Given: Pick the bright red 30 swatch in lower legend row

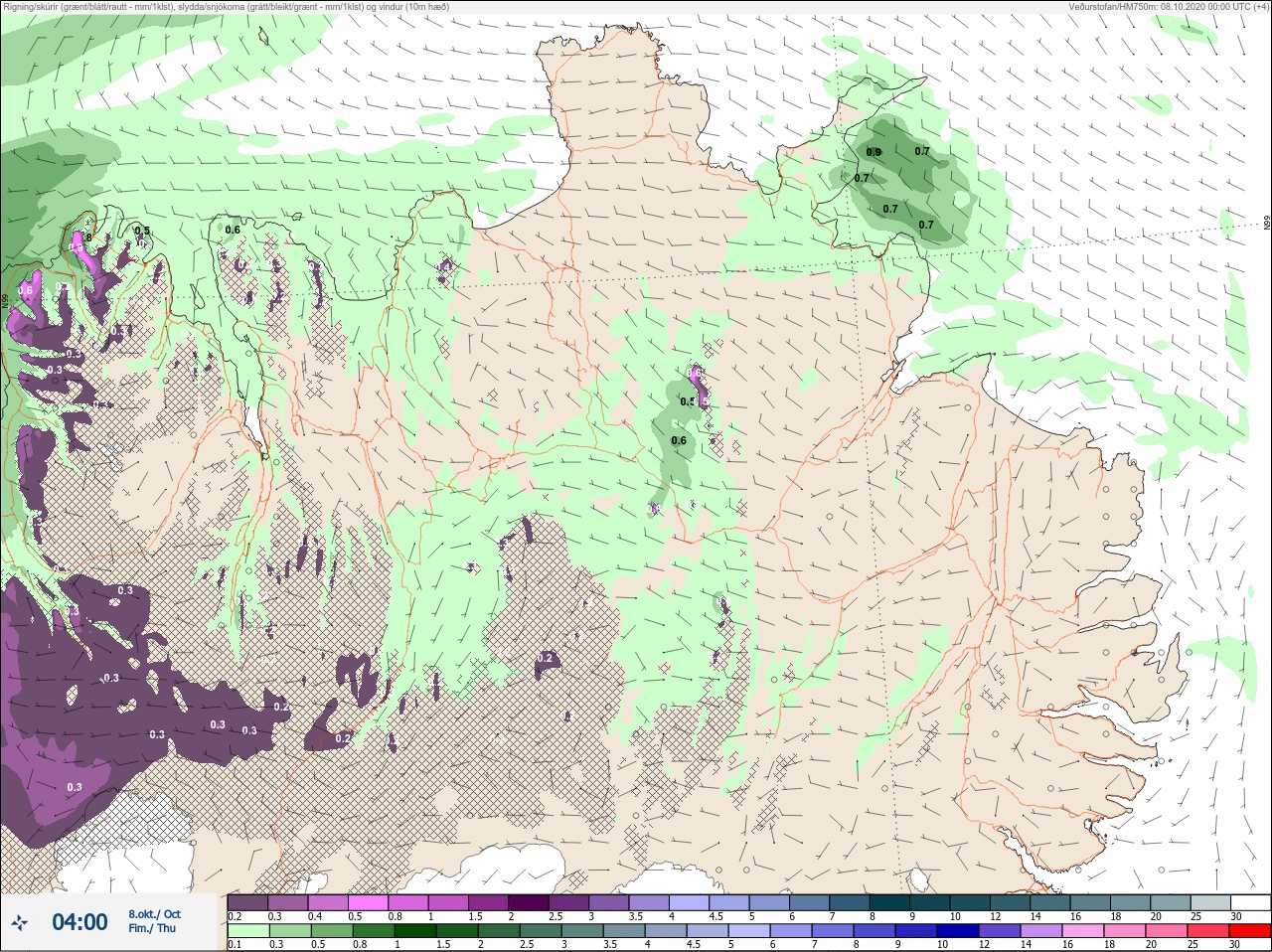Looking at the screenshot, I should pyautogui.click(x=1250, y=931).
